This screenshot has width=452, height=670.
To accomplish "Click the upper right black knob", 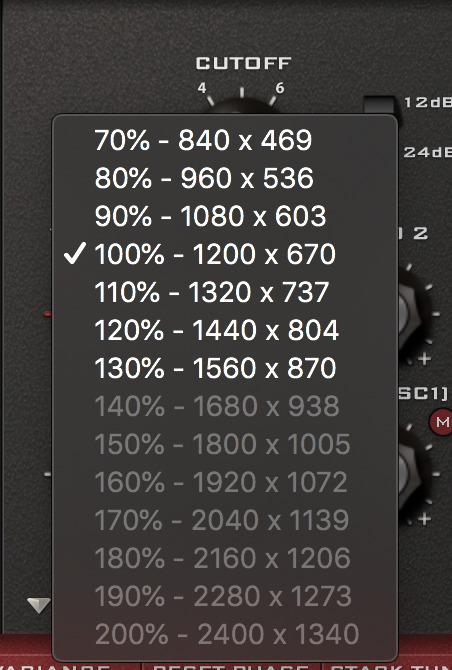I will (x=410, y=314).
